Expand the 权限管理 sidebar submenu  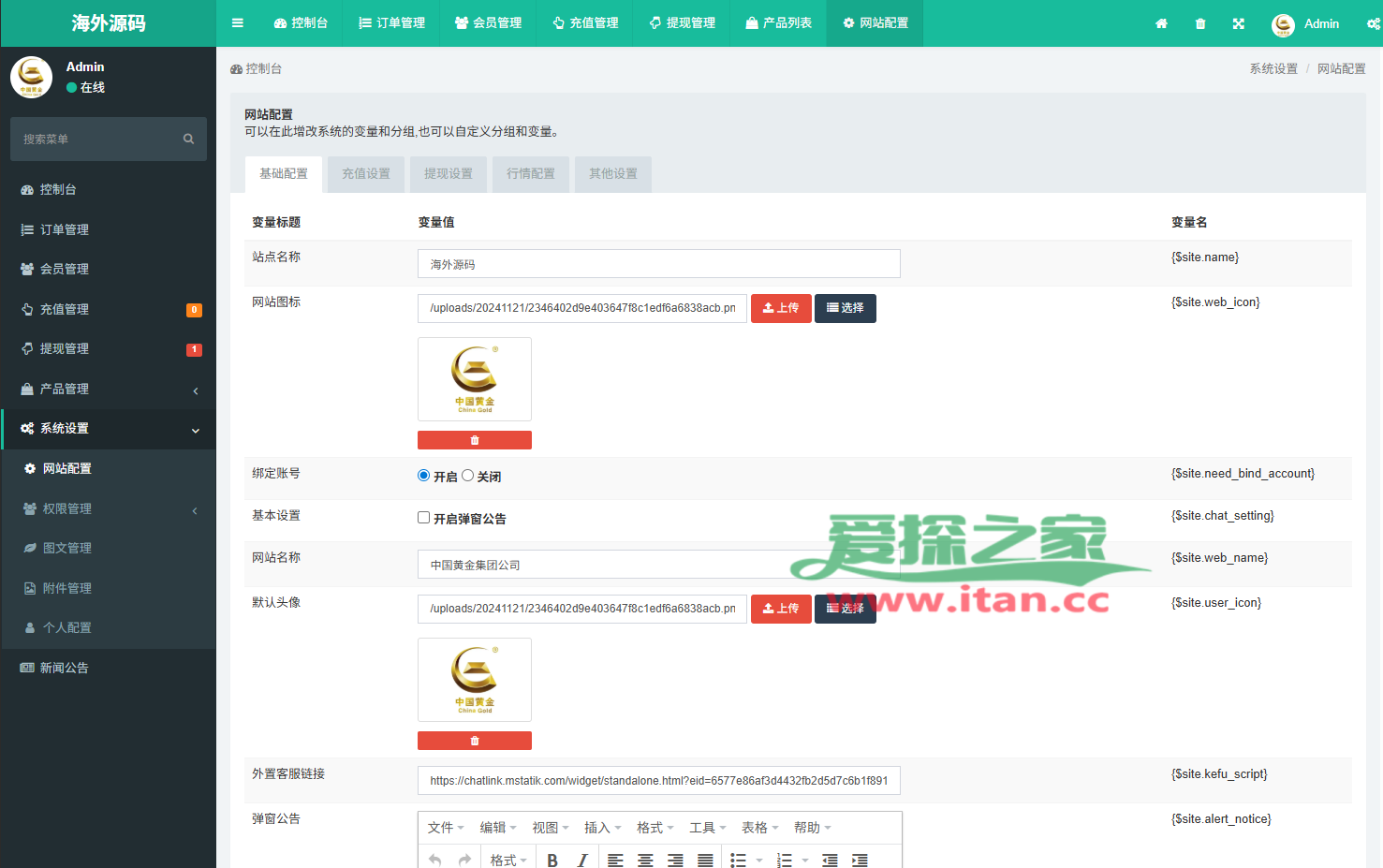[109, 508]
